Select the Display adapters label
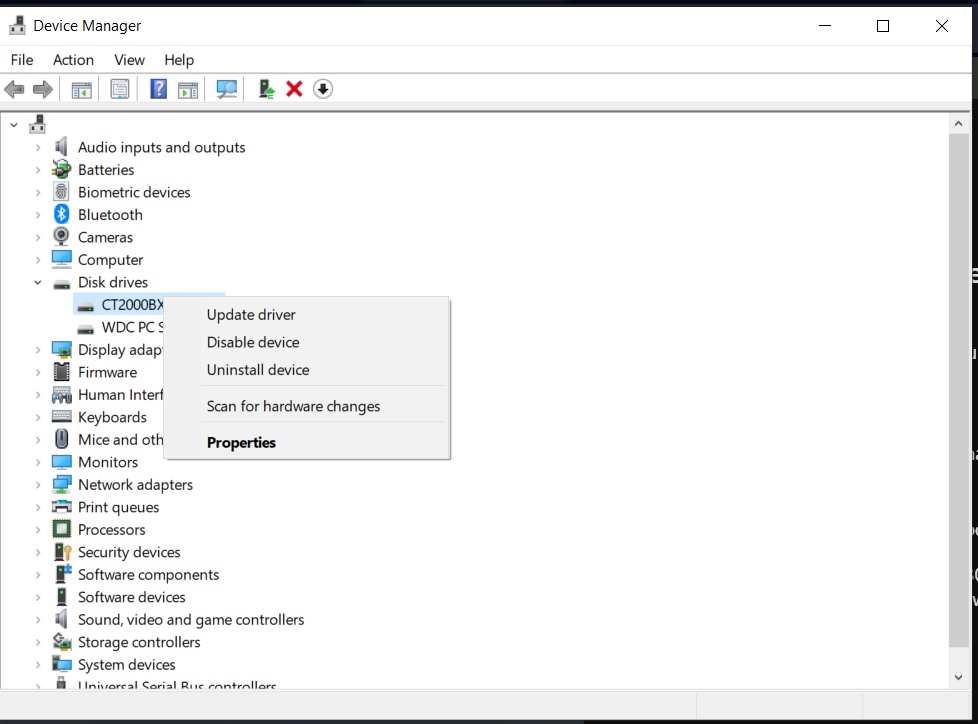 (x=120, y=350)
